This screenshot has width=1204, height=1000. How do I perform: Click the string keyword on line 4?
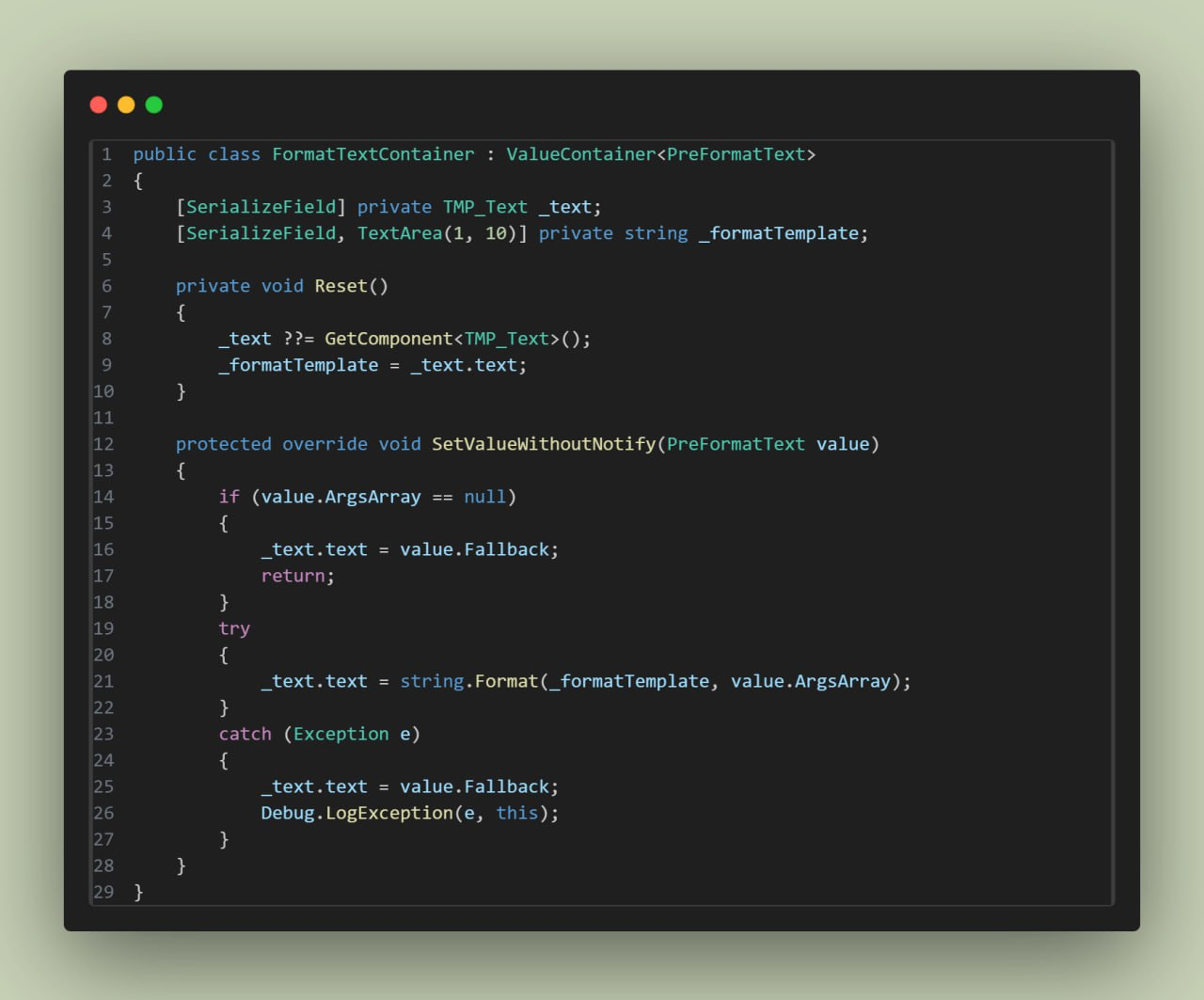point(657,233)
